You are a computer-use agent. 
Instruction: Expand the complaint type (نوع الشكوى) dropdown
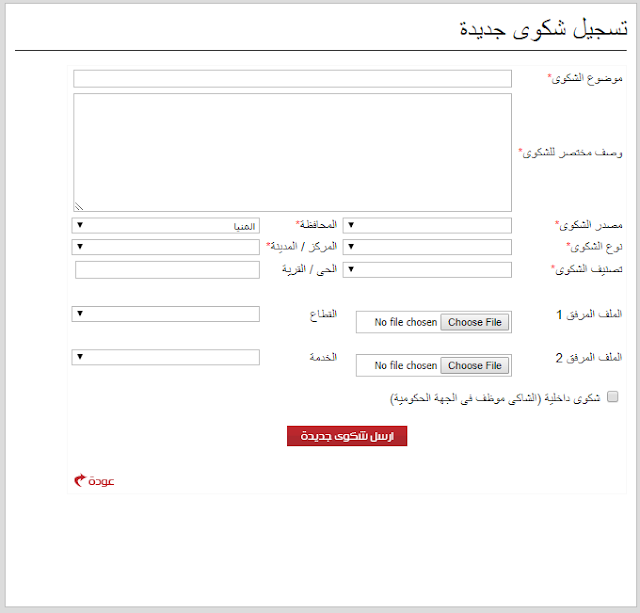click(427, 247)
